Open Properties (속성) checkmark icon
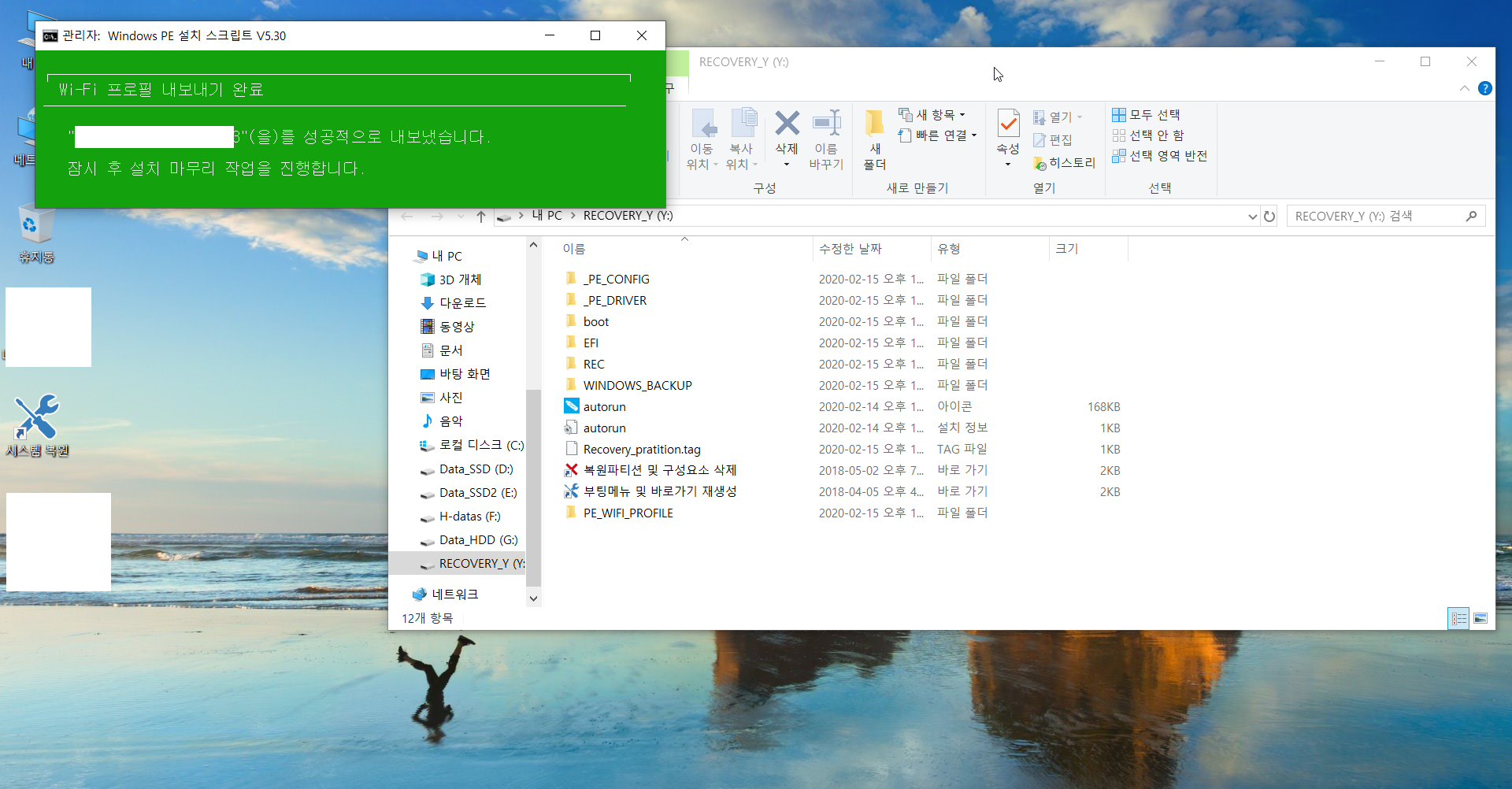The image size is (1512, 789). (x=1008, y=124)
